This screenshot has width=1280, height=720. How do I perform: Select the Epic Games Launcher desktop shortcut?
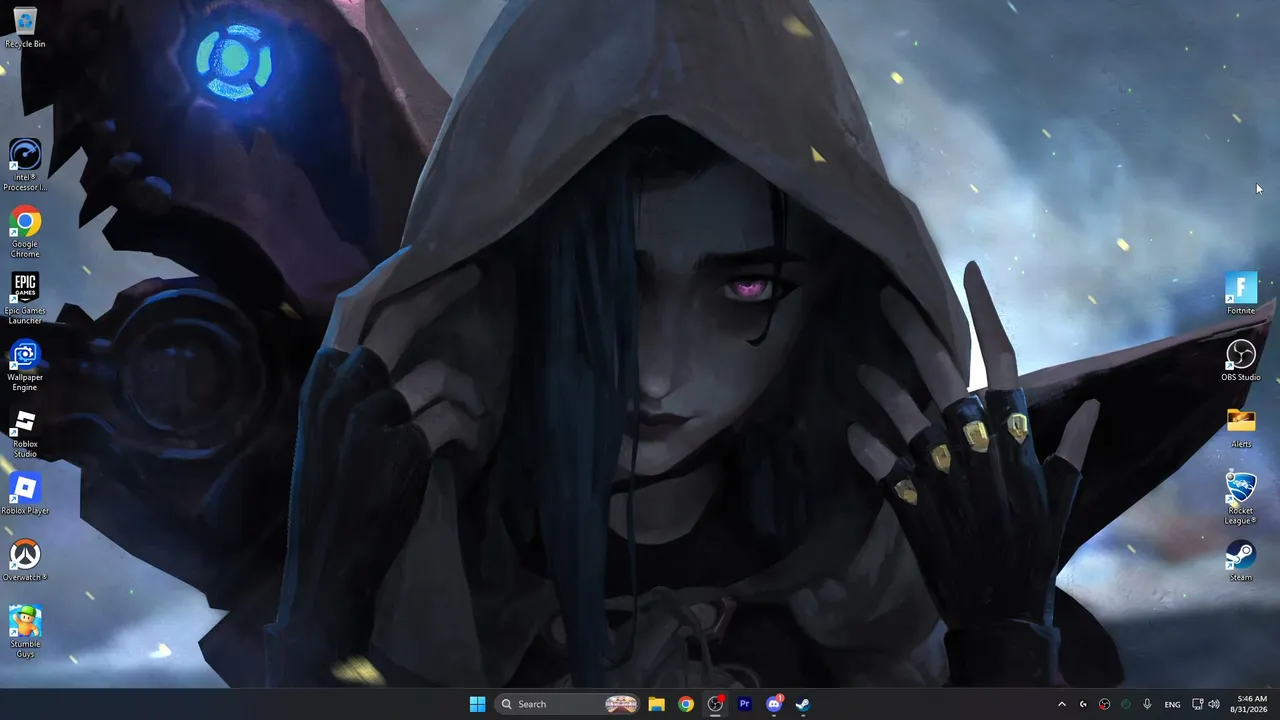(25, 298)
